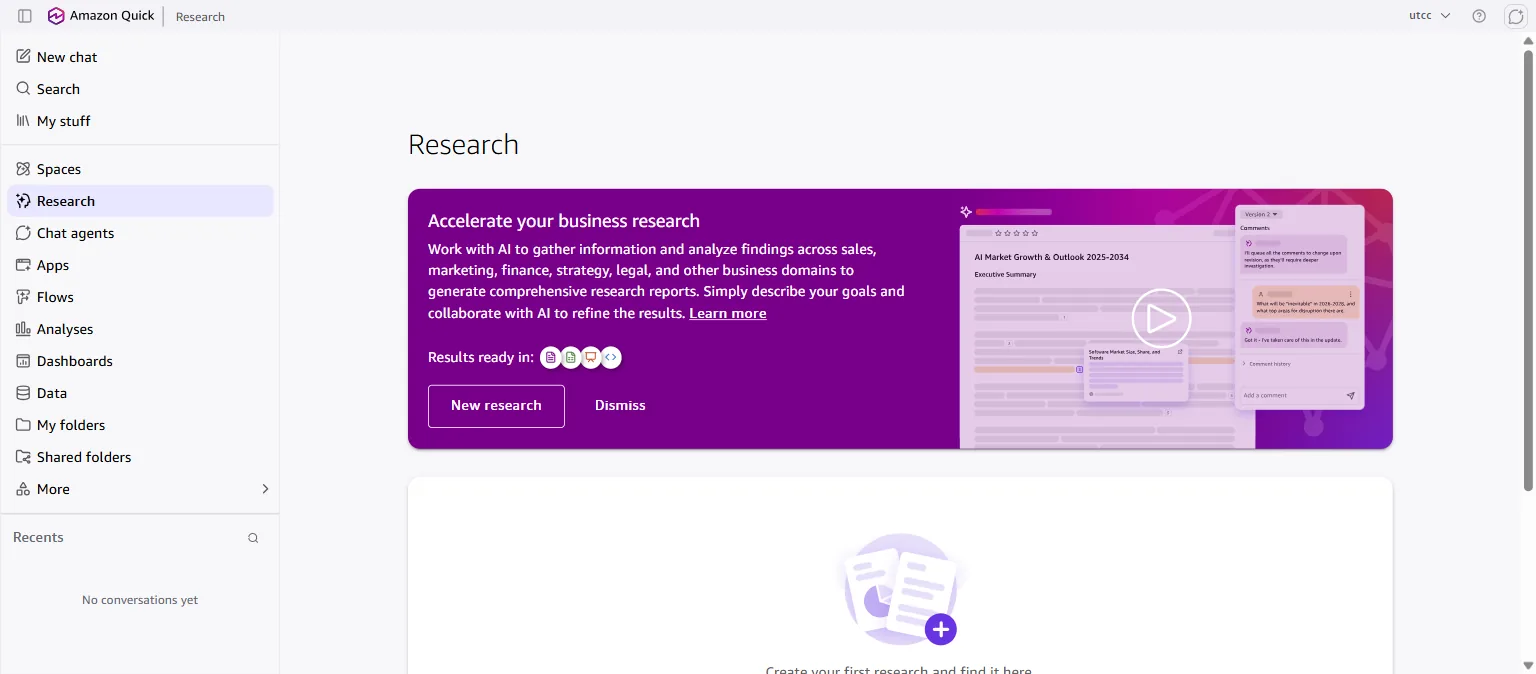Click the AI Market Growth report preview
This screenshot has width=1536, height=674.
[x=1107, y=337]
